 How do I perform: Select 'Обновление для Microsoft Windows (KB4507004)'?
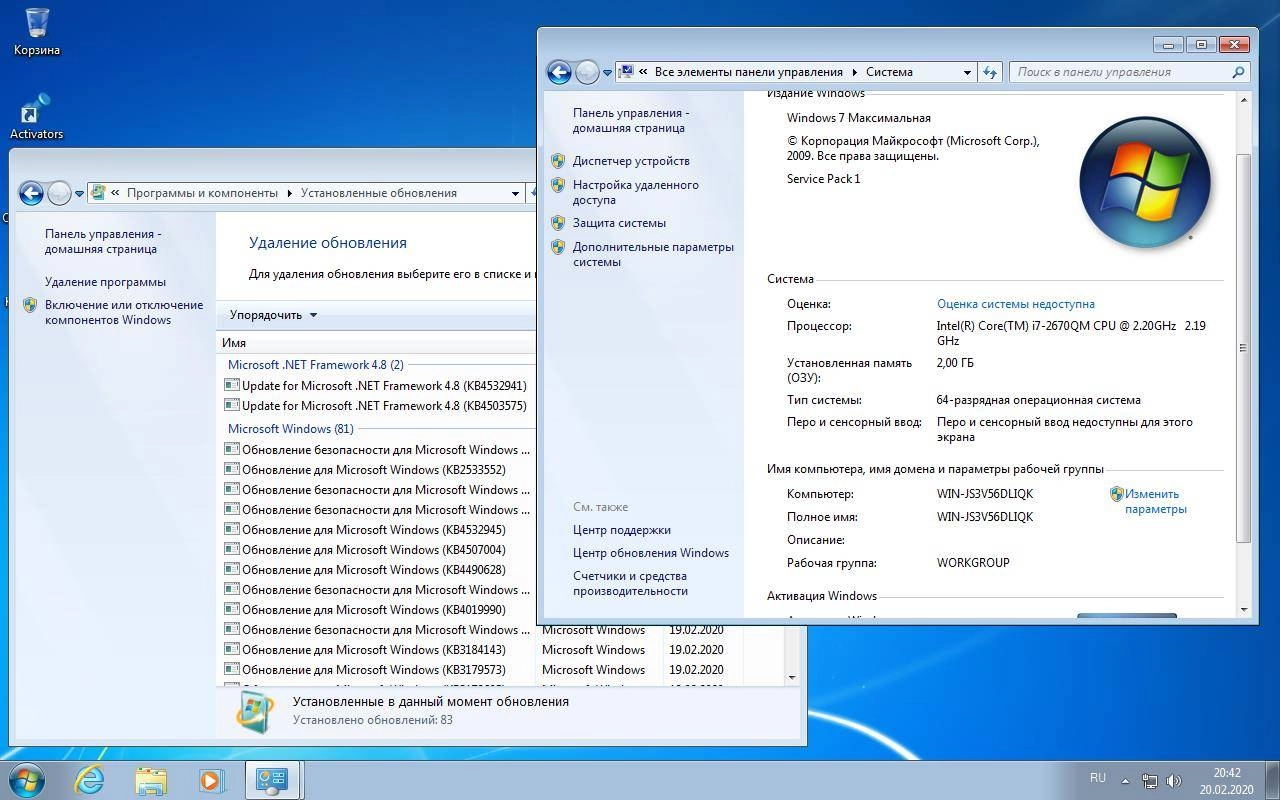point(374,550)
